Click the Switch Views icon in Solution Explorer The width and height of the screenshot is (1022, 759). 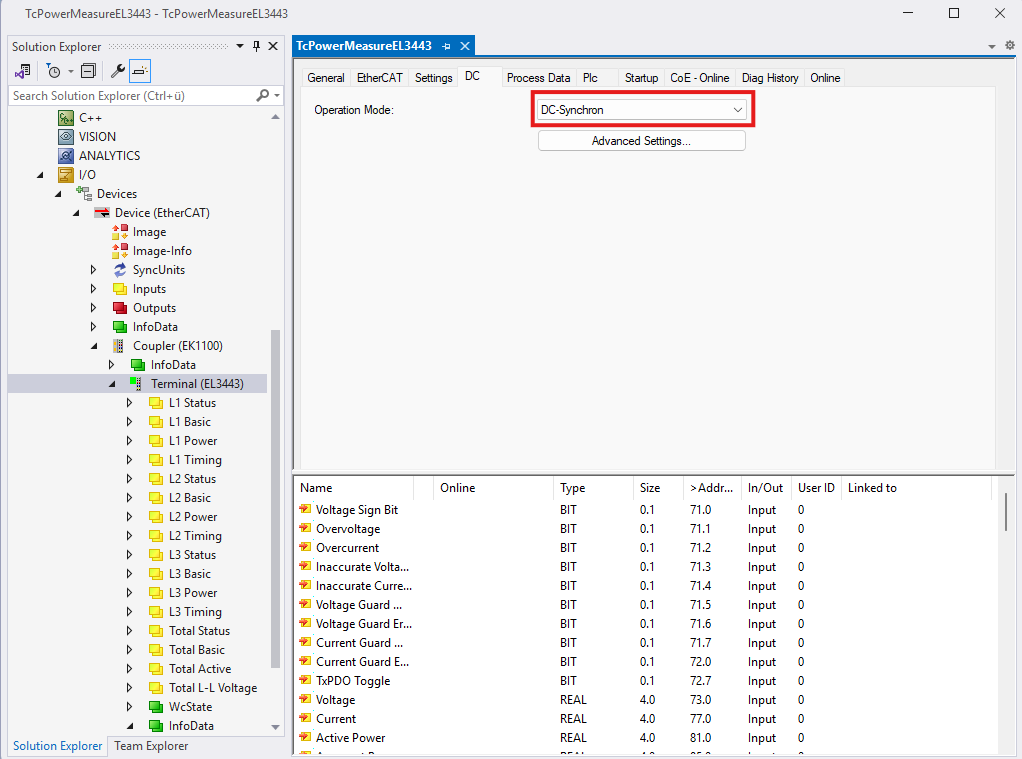(x=22, y=71)
